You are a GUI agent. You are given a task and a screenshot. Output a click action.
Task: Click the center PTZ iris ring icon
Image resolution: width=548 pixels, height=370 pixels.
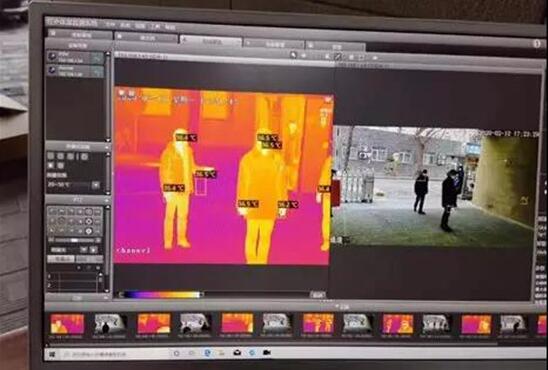[89, 221]
